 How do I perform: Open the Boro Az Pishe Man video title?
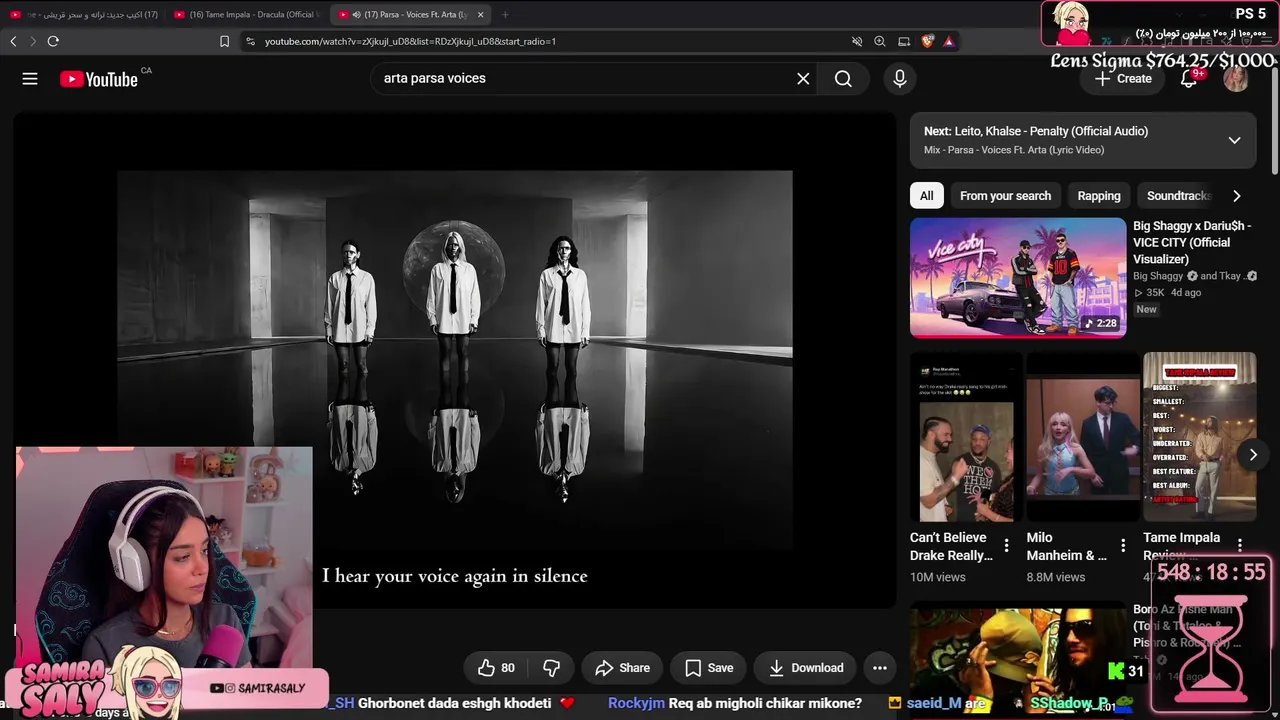tap(1189, 626)
